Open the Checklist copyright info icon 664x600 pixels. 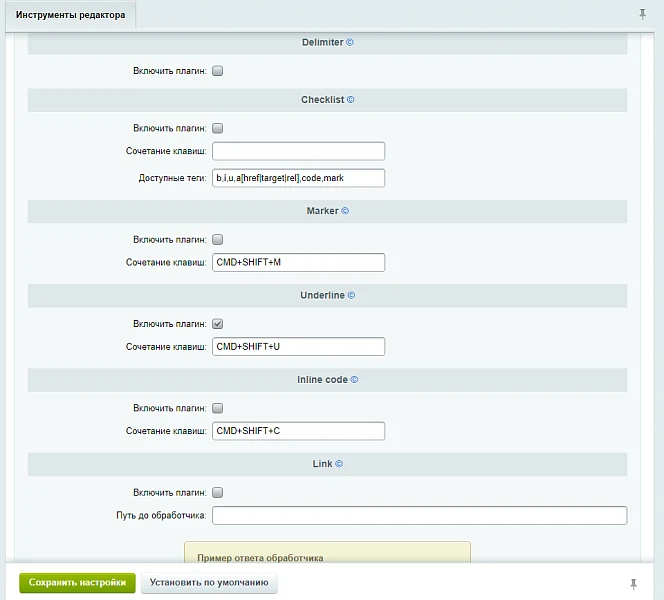click(x=351, y=100)
